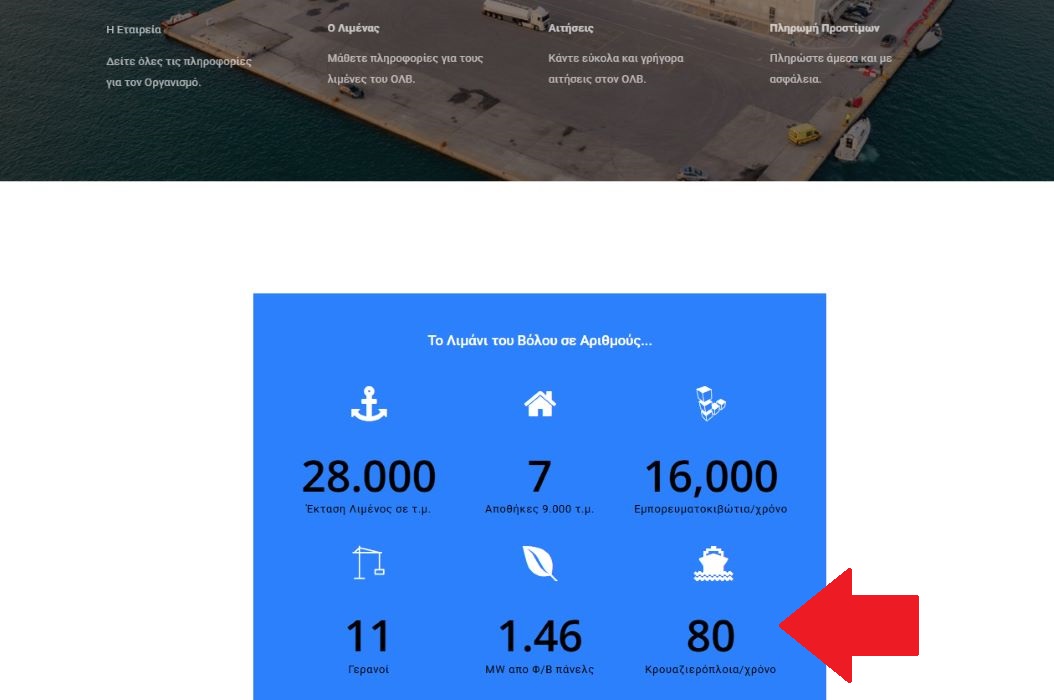Click the 80 cruise ships counter

(711, 636)
